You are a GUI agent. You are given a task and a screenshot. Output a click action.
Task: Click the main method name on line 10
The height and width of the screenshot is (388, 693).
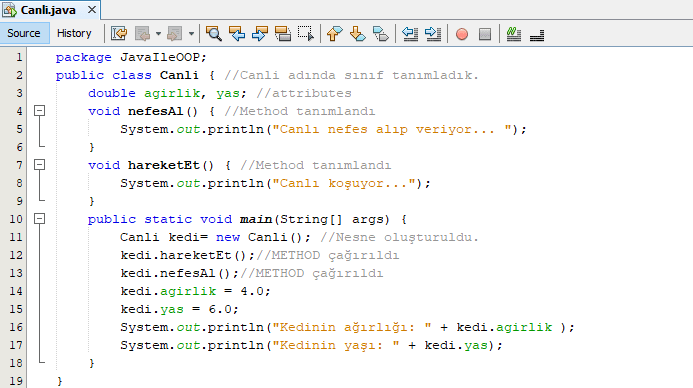pos(256,219)
